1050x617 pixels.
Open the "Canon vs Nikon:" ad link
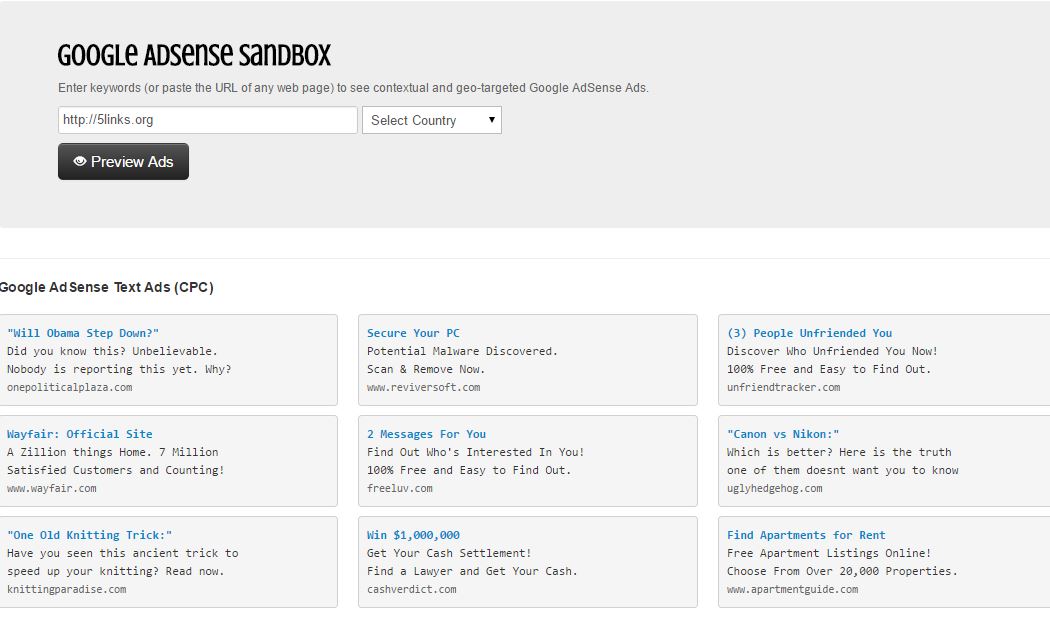pos(783,434)
